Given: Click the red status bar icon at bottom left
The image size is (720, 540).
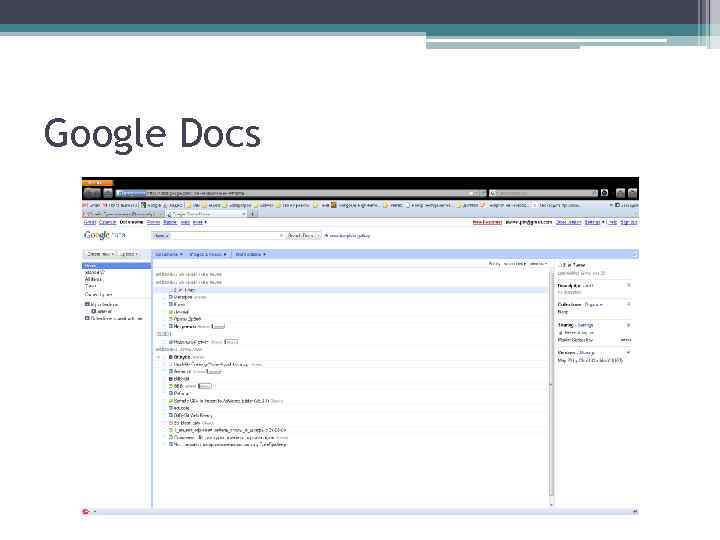Looking at the screenshot, I should click(86, 512).
